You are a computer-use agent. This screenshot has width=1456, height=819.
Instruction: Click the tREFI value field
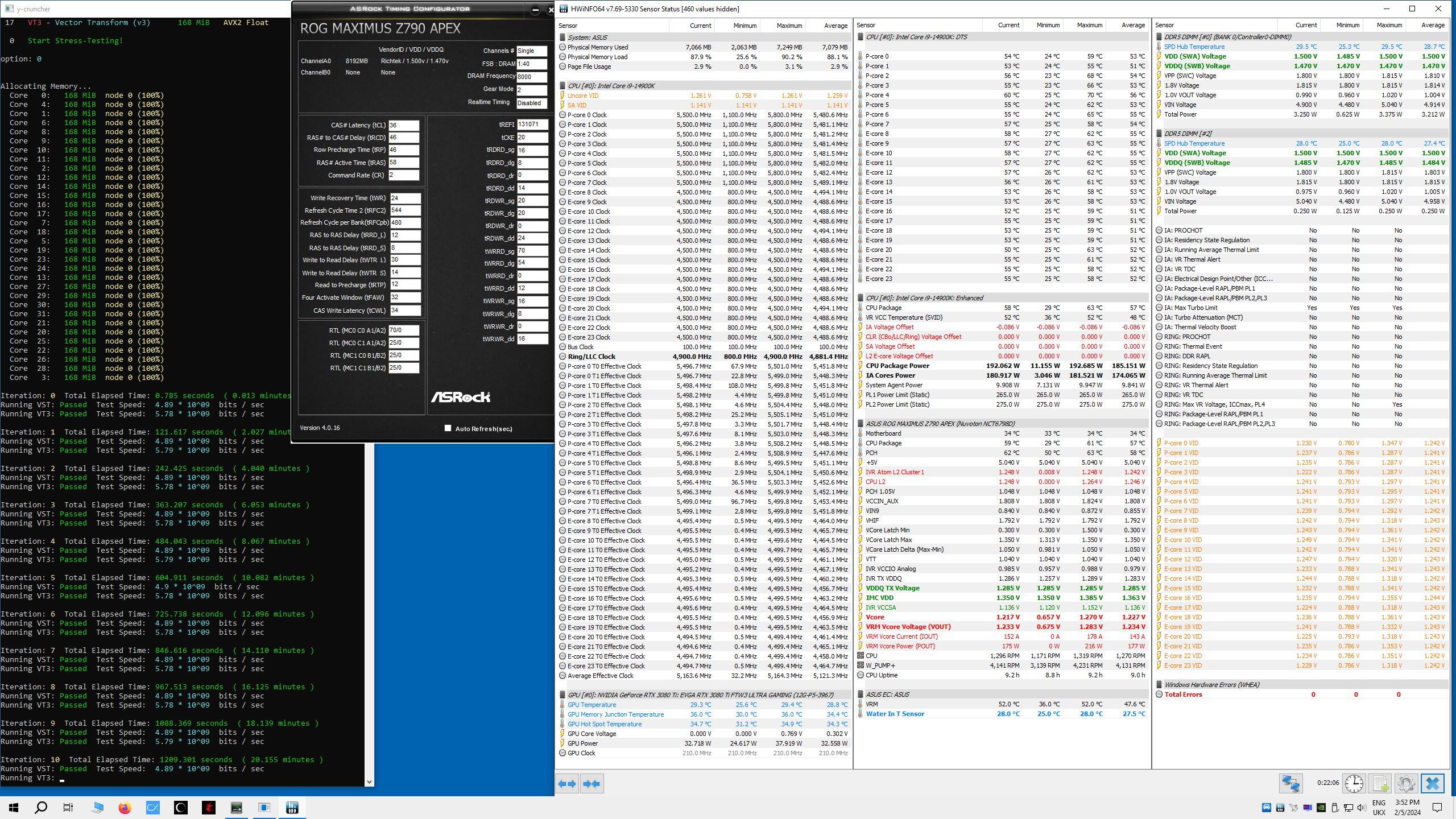(532, 124)
